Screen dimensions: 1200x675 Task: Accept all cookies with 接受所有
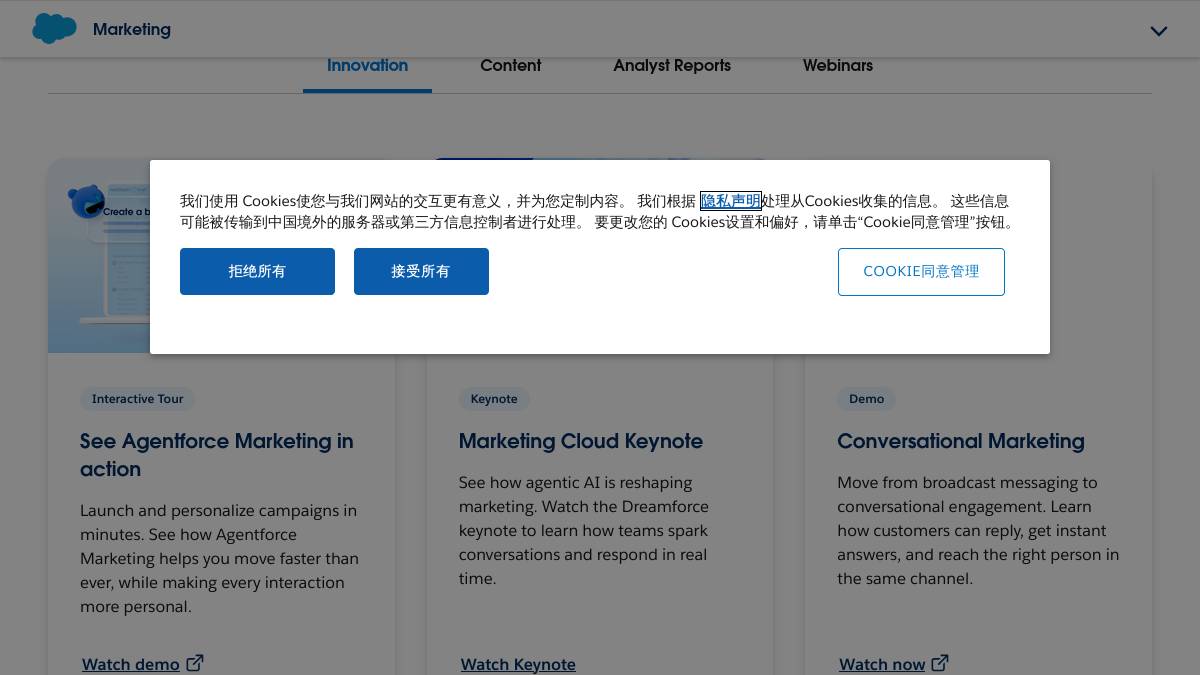[x=421, y=271]
